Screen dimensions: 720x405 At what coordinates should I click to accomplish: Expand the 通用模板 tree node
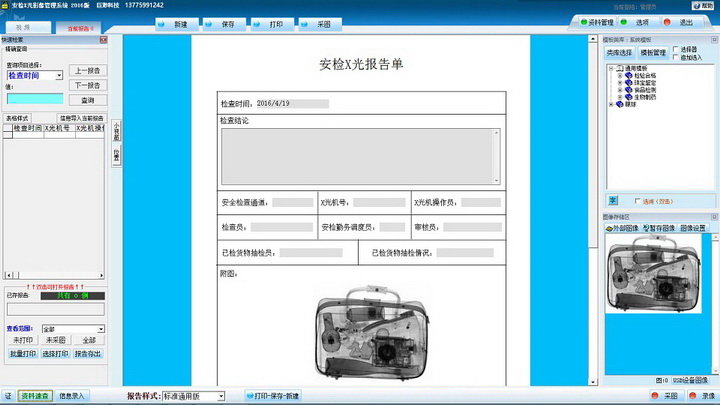pos(611,68)
